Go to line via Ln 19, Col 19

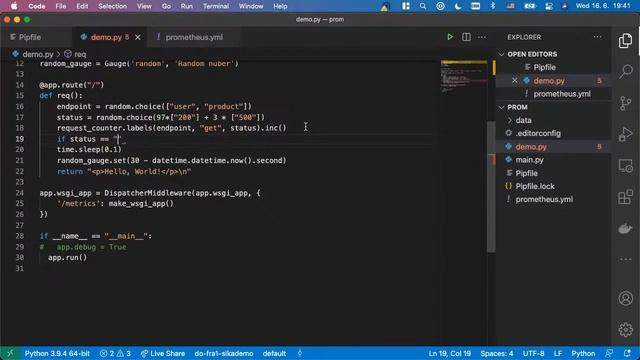pos(449,353)
